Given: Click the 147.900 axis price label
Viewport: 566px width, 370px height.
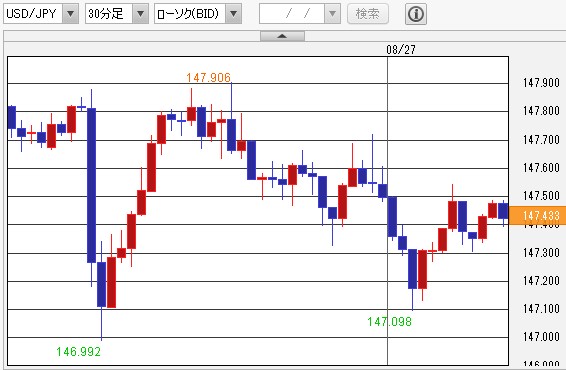Looking at the screenshot, I should point(541,83).
